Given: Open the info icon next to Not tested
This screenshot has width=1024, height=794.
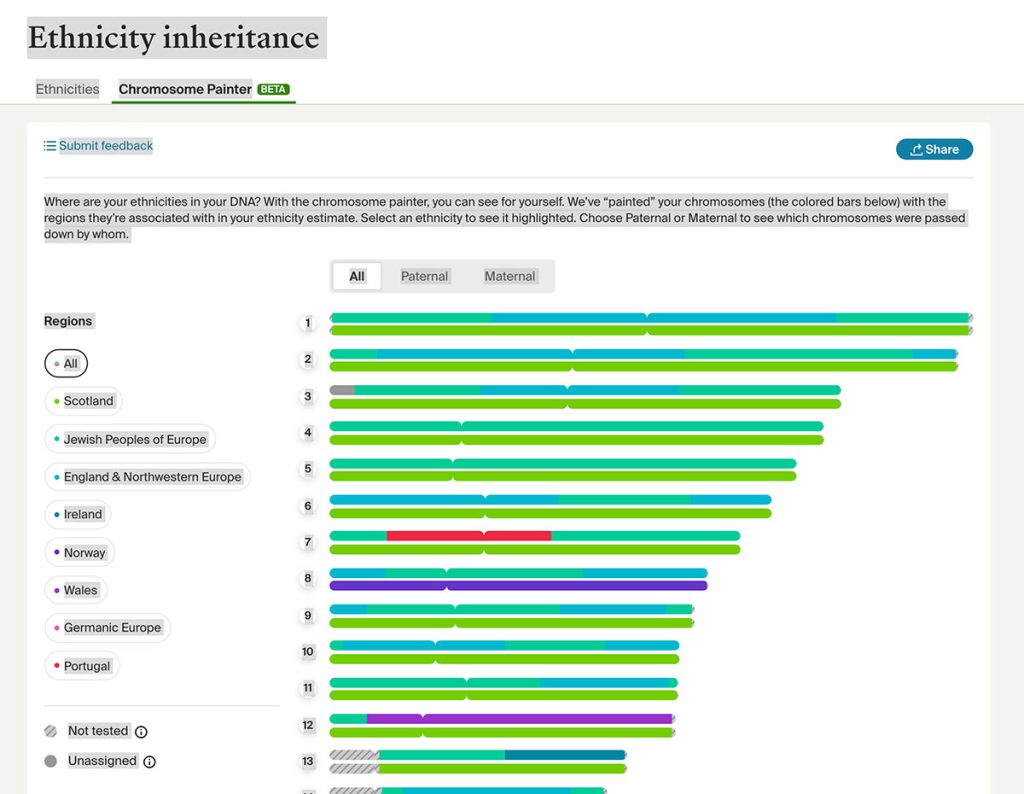Looking at the screenshot, I should point(140,731).
